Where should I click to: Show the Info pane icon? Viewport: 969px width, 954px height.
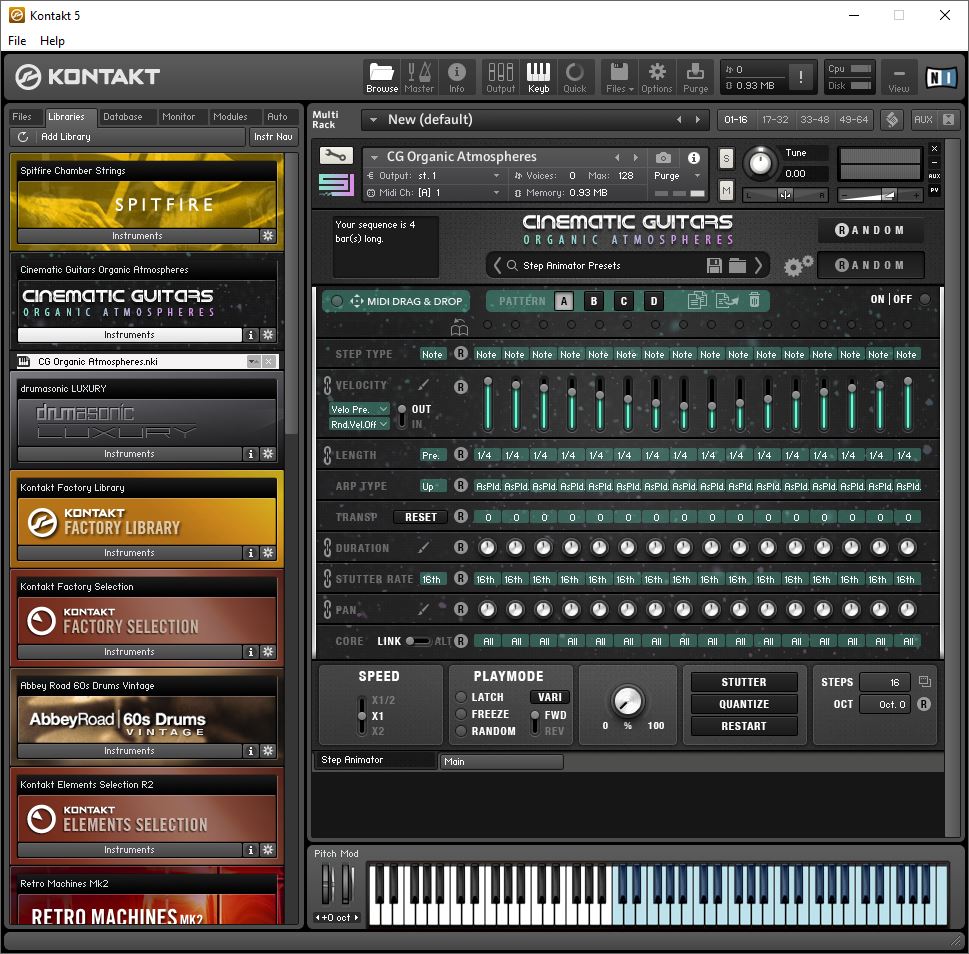click(457, 77)
